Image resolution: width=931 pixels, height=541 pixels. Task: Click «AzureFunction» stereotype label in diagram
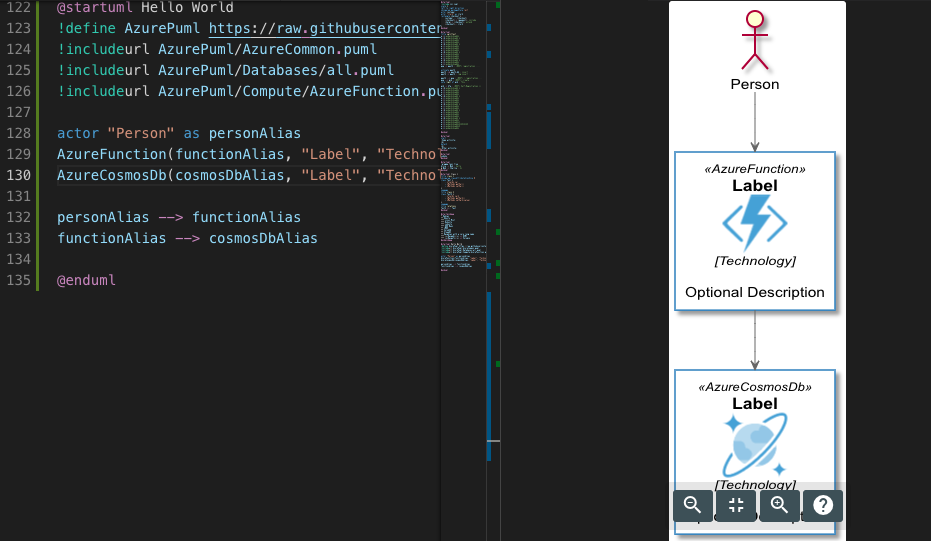point(755,169)
